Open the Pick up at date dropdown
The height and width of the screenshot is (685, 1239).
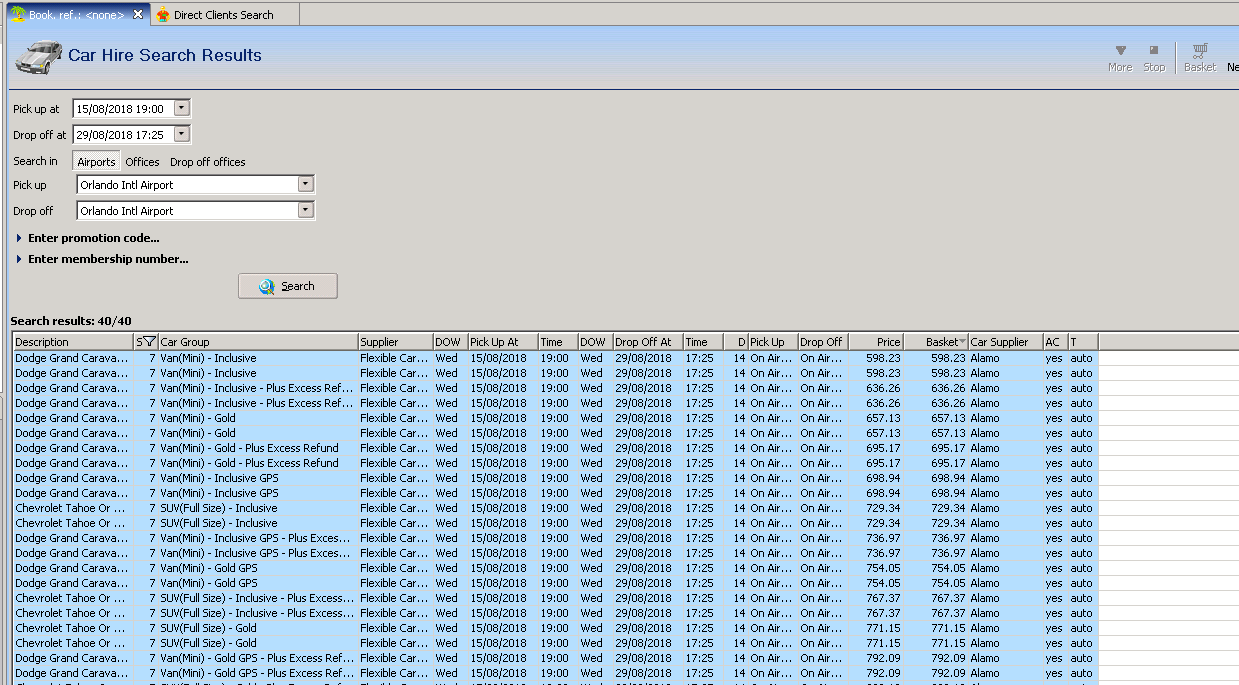coord(181,108)
